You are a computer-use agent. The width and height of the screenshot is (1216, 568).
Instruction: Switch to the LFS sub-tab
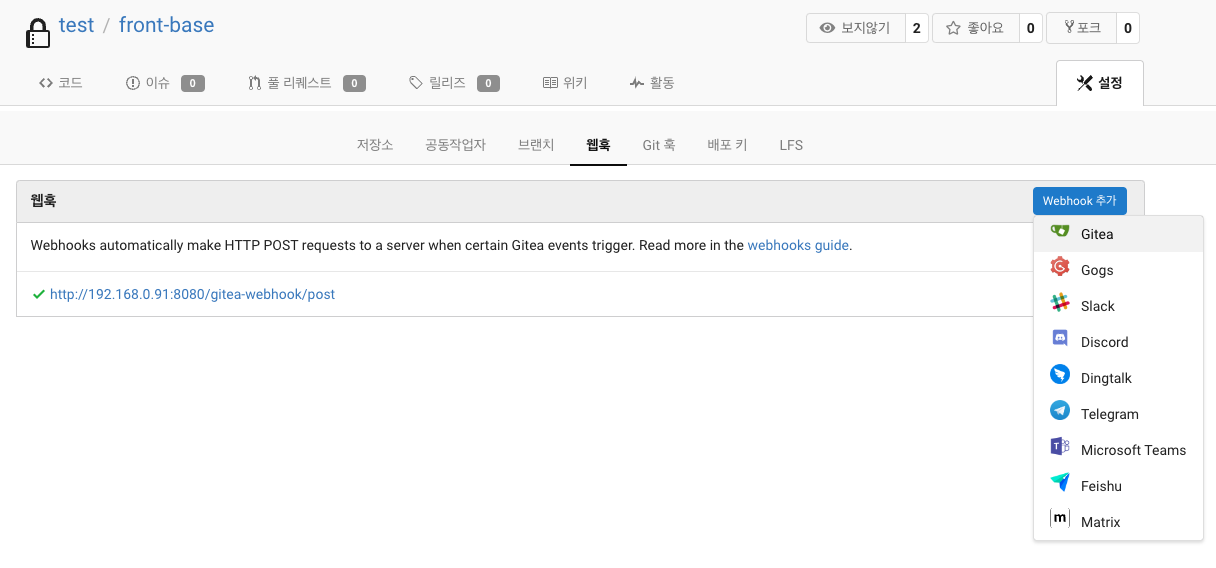(x=791, y=145)
